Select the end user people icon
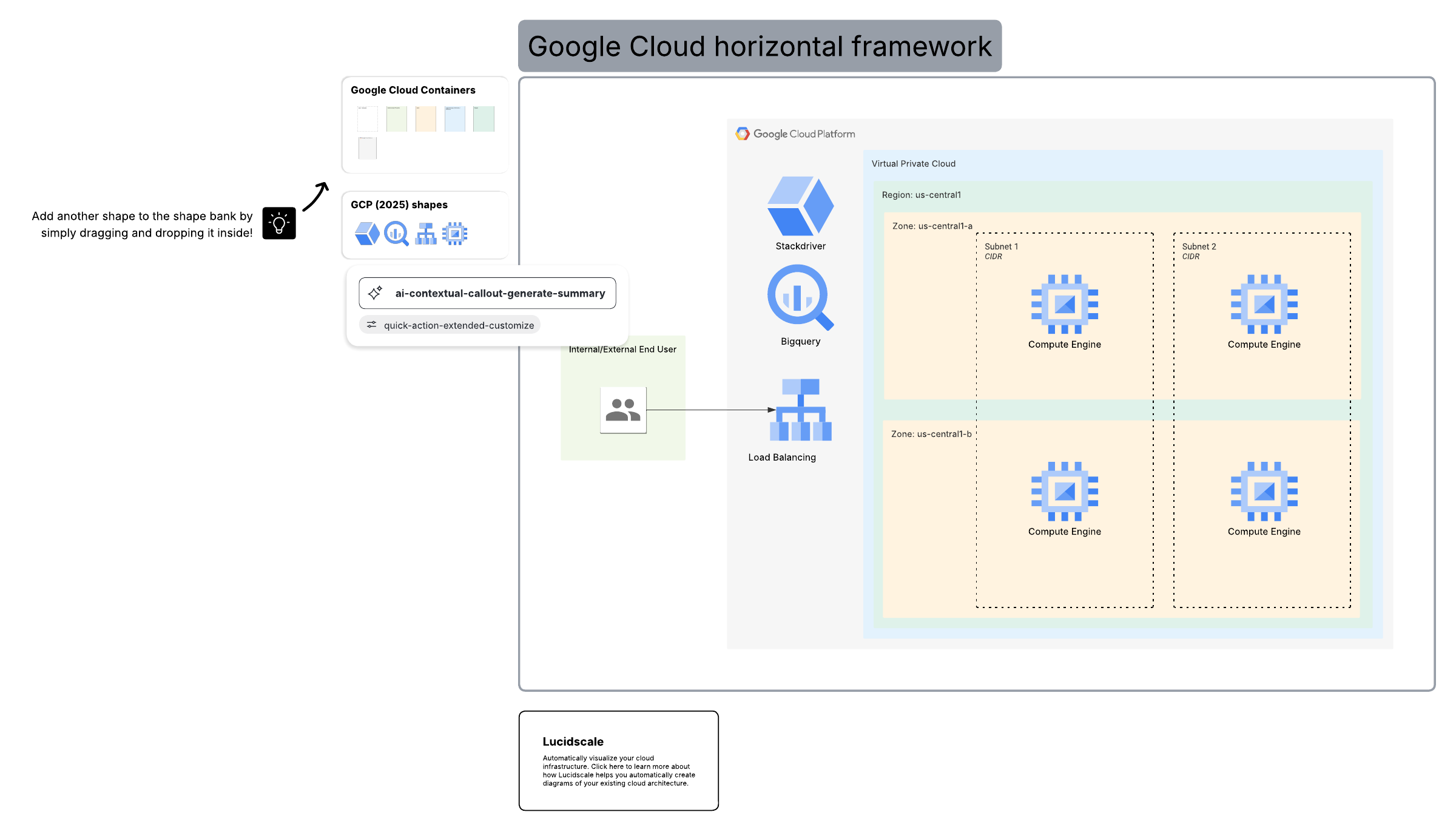Screen dimensions: 1456x832 [623, 410]
